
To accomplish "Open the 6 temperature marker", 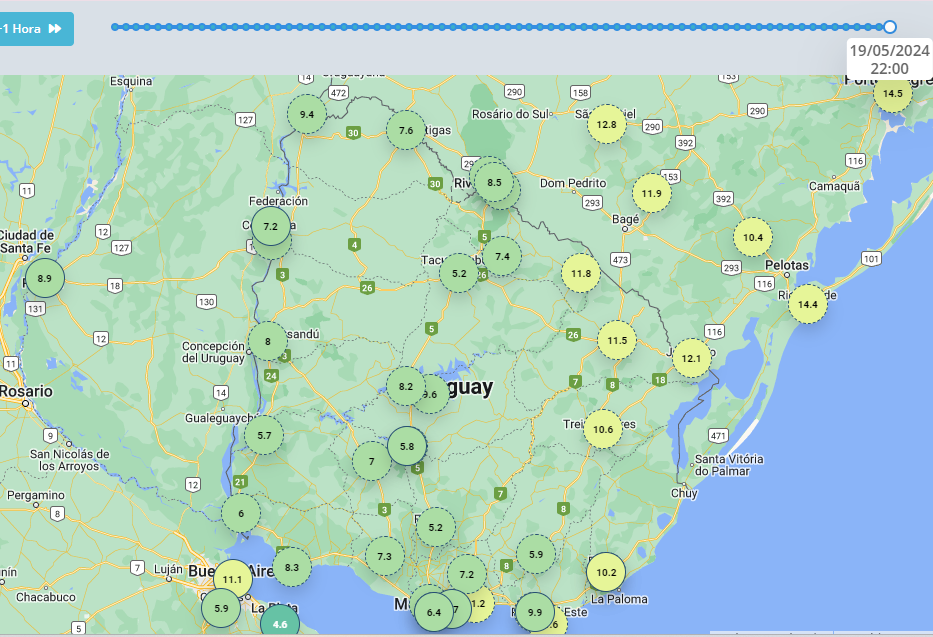I will point(241,513).
